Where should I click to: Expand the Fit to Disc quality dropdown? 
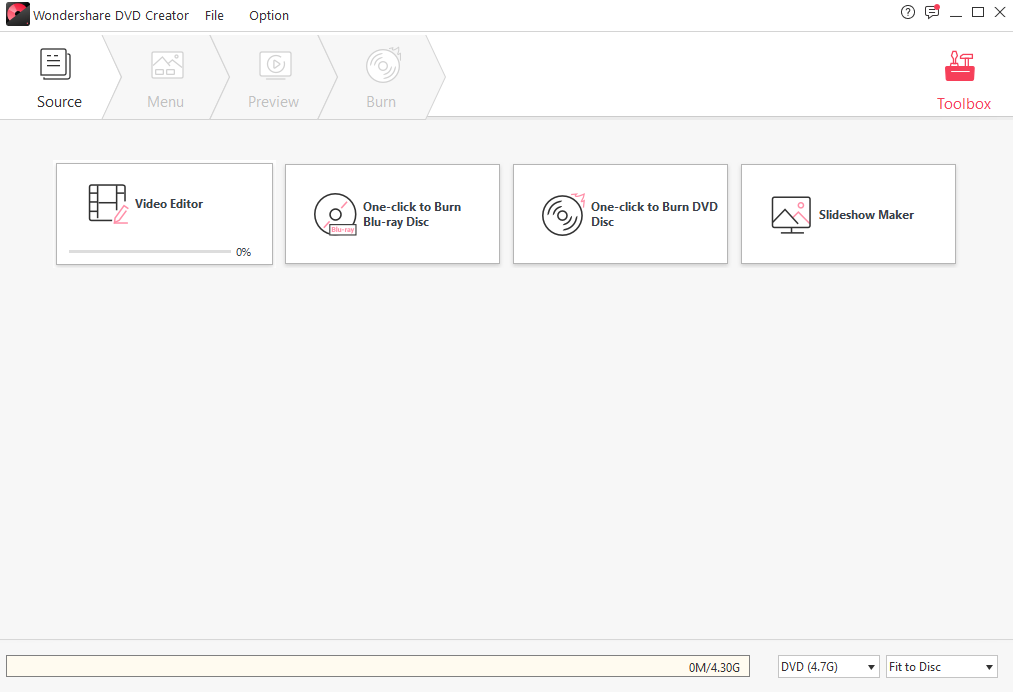[x=941, y=667]
